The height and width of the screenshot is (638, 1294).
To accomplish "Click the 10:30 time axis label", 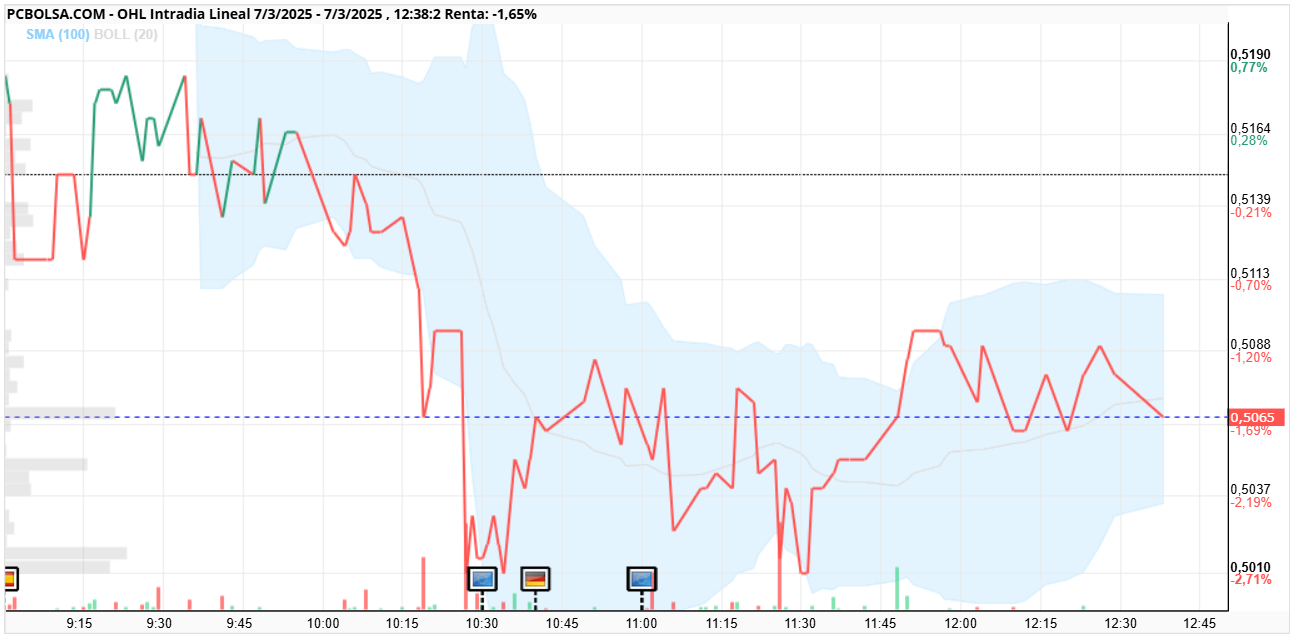I will pyautogui.click(x=482, y=623).
